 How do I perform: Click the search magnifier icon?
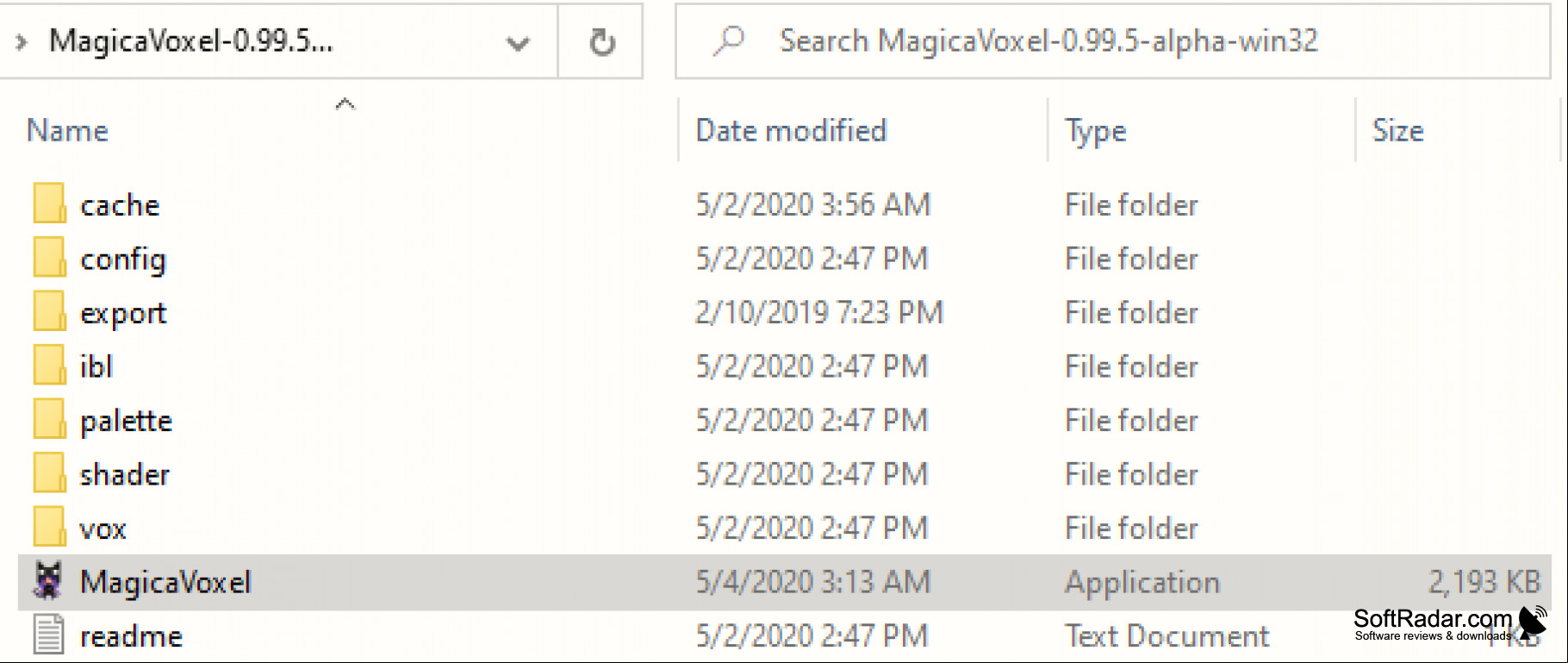pos(729,41)
